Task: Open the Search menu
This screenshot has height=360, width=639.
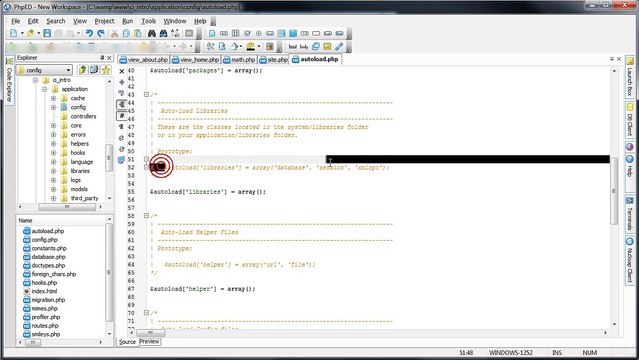Action: click(x=55, y=21)
